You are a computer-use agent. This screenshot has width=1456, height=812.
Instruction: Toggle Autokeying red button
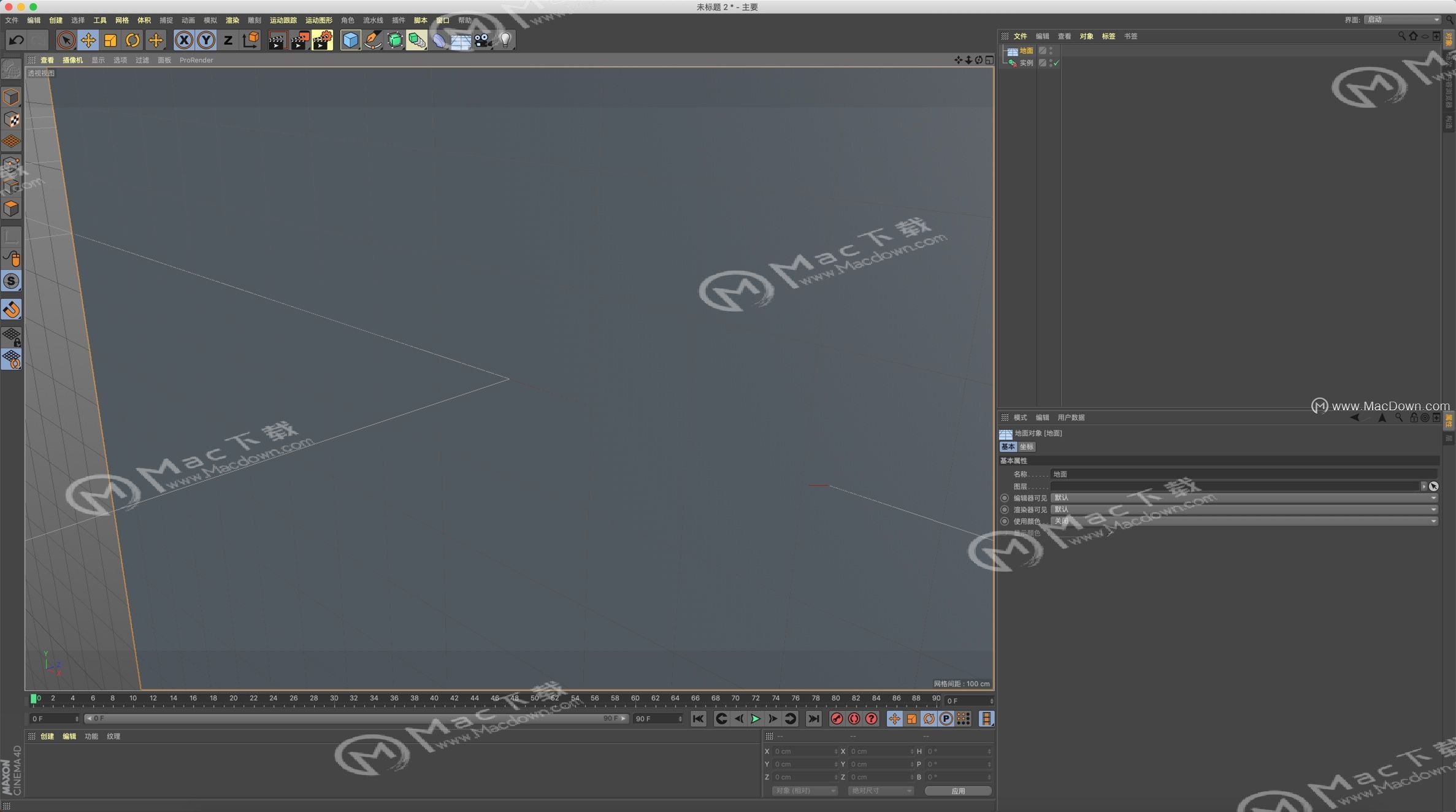tap(854, 719)
